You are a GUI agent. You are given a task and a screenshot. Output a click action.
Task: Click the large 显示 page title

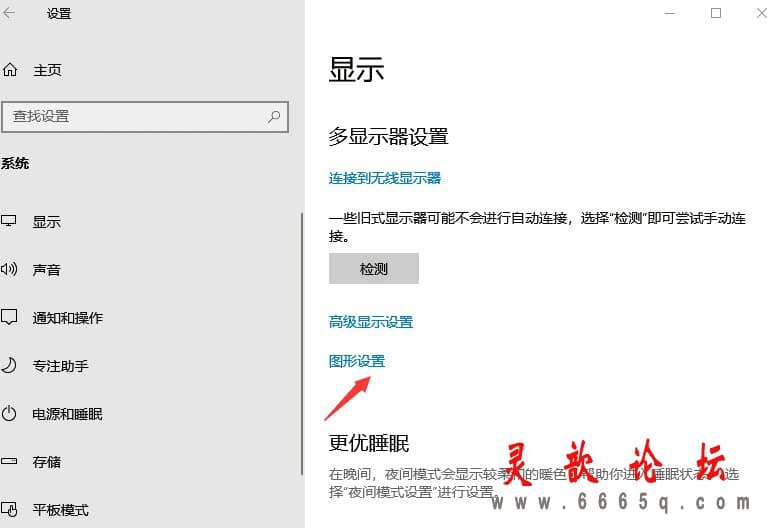356,69
